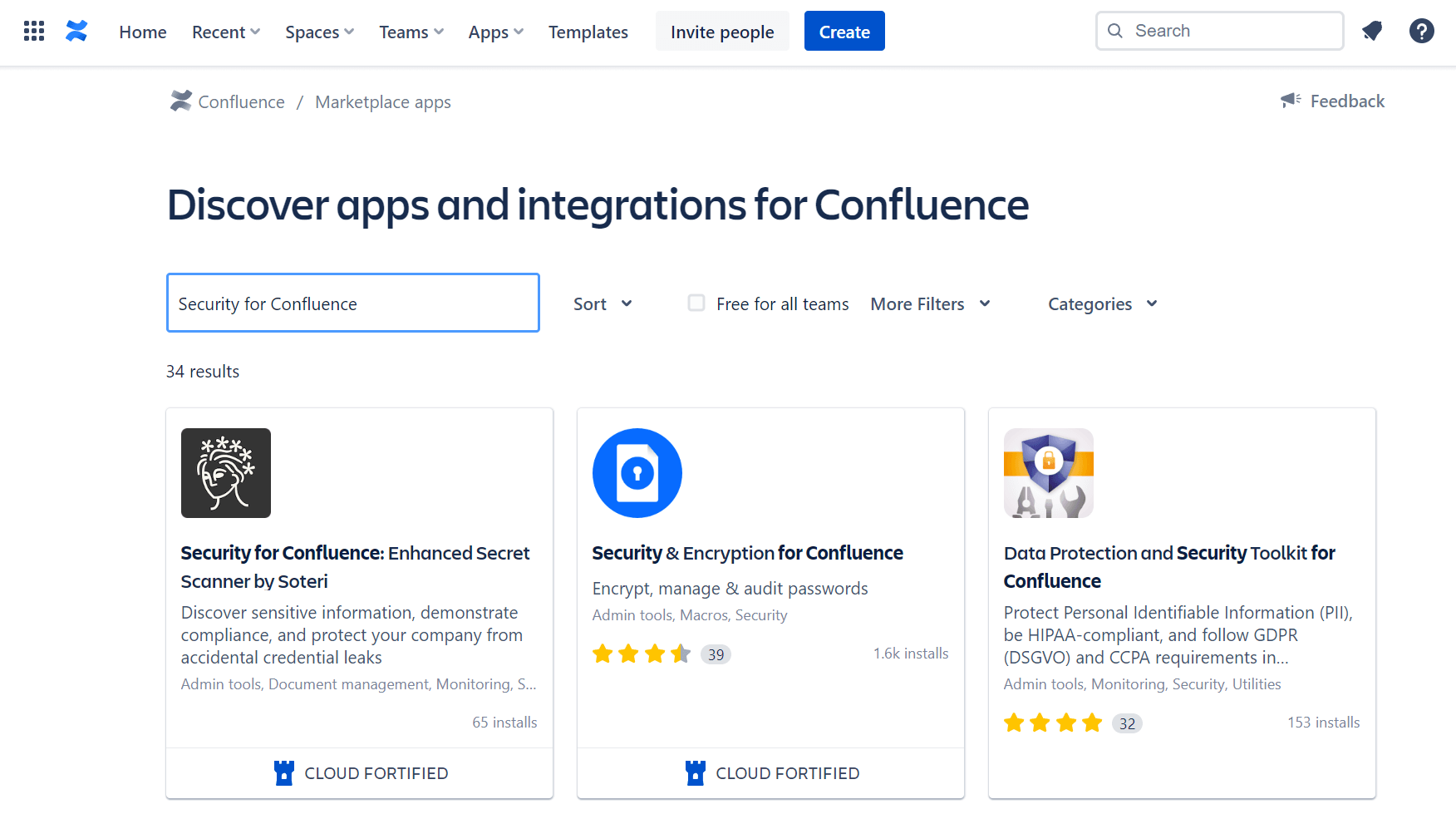Click the Security for Confluence search box

point(353,303)
